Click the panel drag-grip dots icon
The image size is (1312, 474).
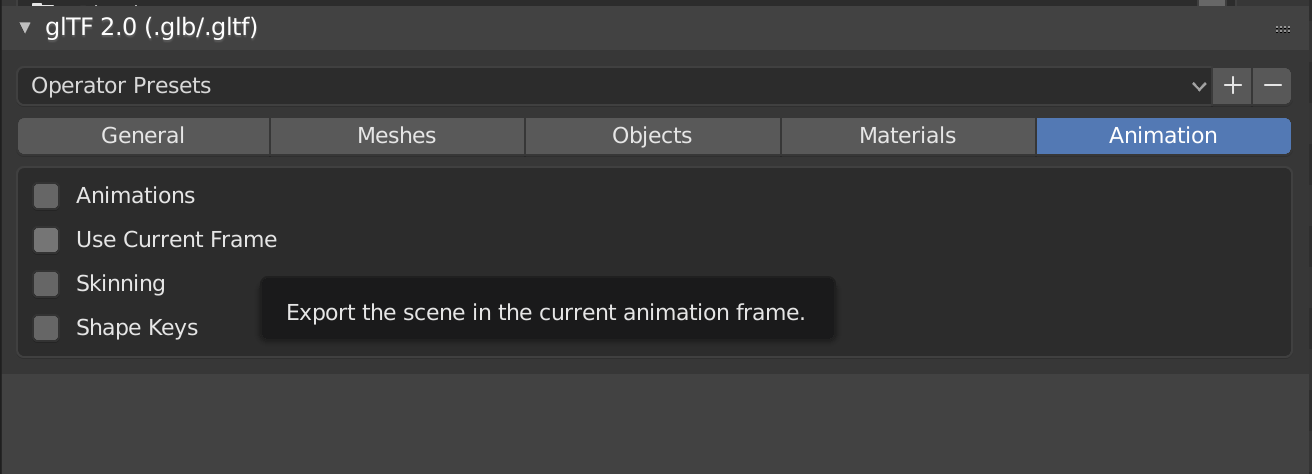1283,30
